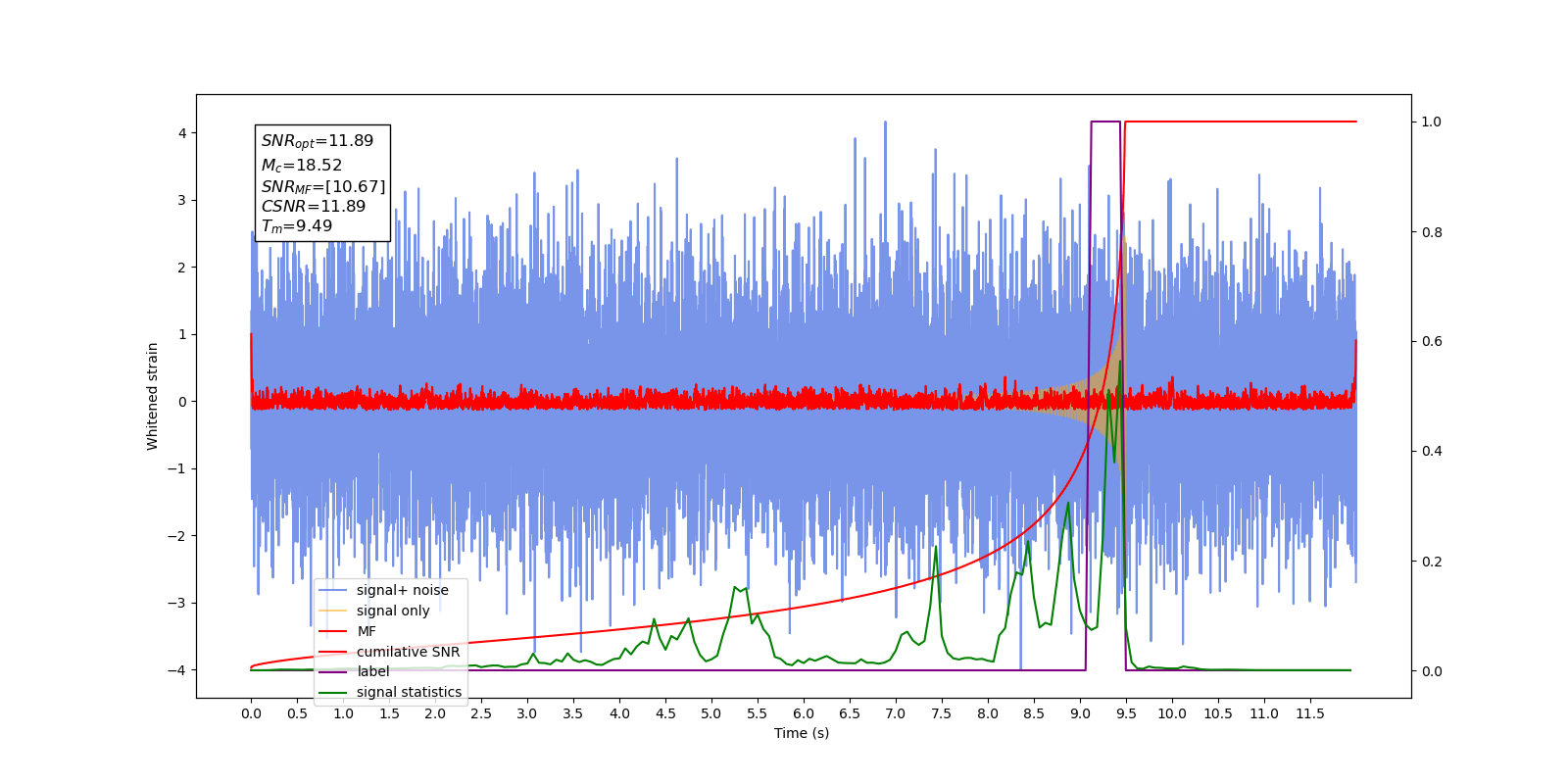Select the 2.0 time axis tick
Viewport: 1568px width, 784px height.
[435, 713]
